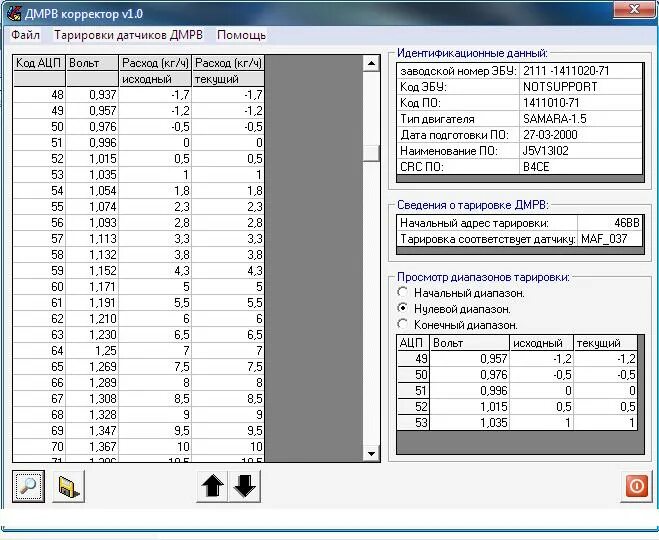Click voltage cell 1,25

(92, 350)
